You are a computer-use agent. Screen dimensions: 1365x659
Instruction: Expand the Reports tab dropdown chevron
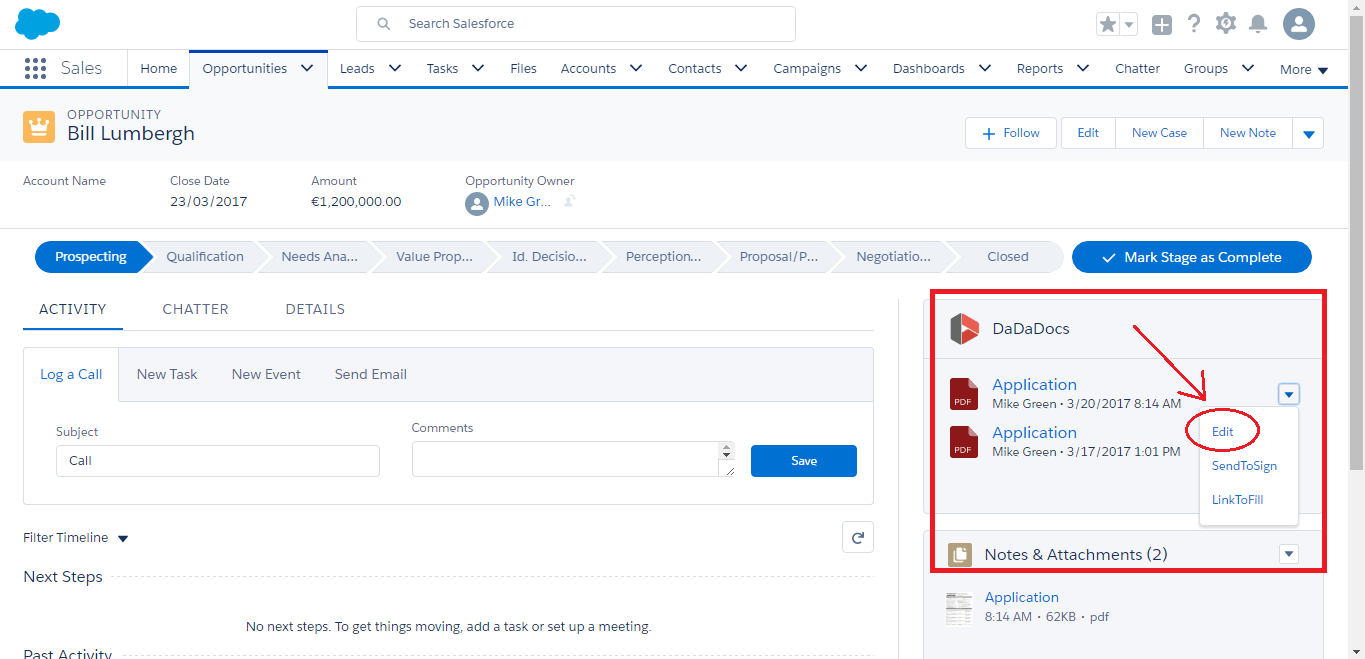(1083, 68)
